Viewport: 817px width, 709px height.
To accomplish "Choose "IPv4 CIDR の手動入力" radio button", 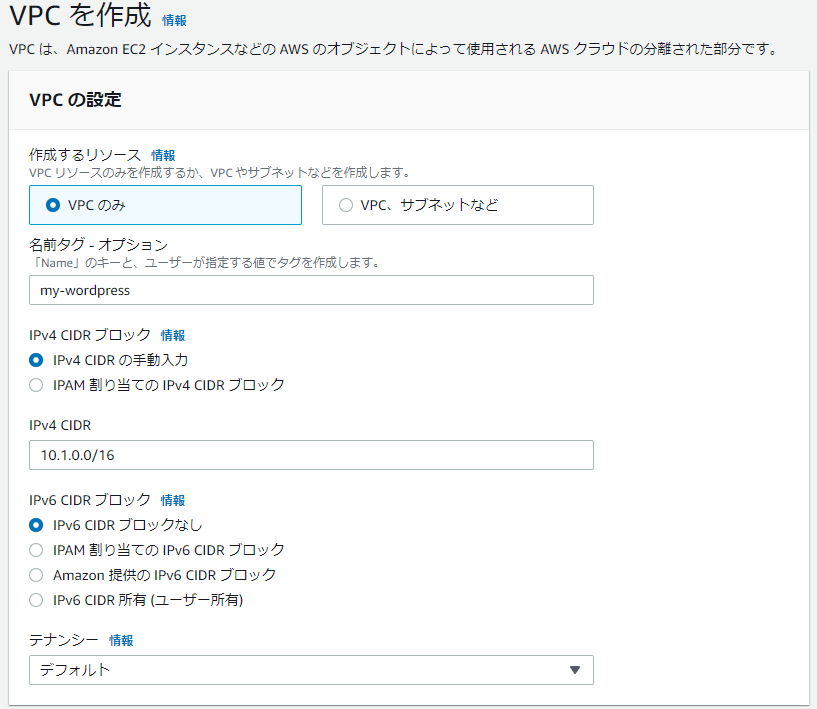I will (x=36, y=360).
